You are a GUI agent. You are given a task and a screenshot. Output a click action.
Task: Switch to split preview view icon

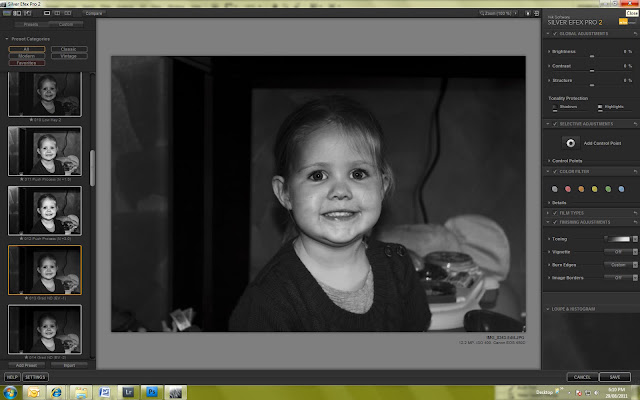click(57, 13)
